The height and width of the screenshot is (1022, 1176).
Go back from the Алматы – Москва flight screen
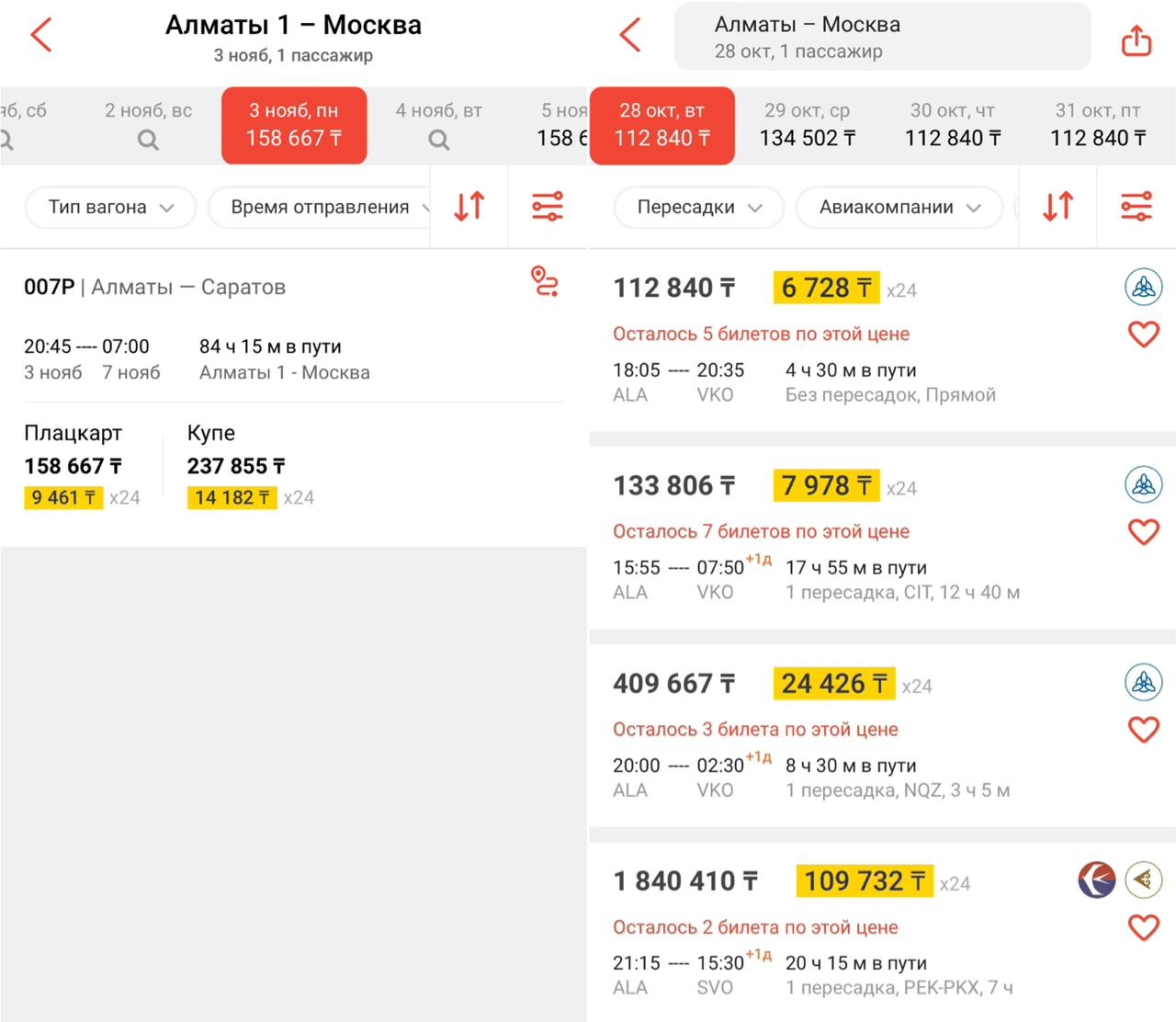630,36
